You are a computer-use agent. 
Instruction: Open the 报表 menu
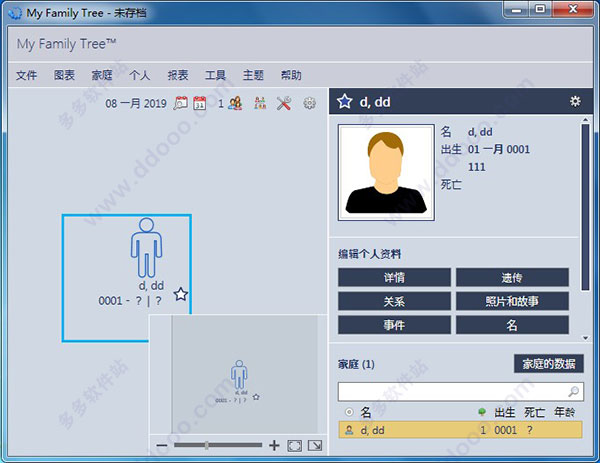[x=178, y=75]
